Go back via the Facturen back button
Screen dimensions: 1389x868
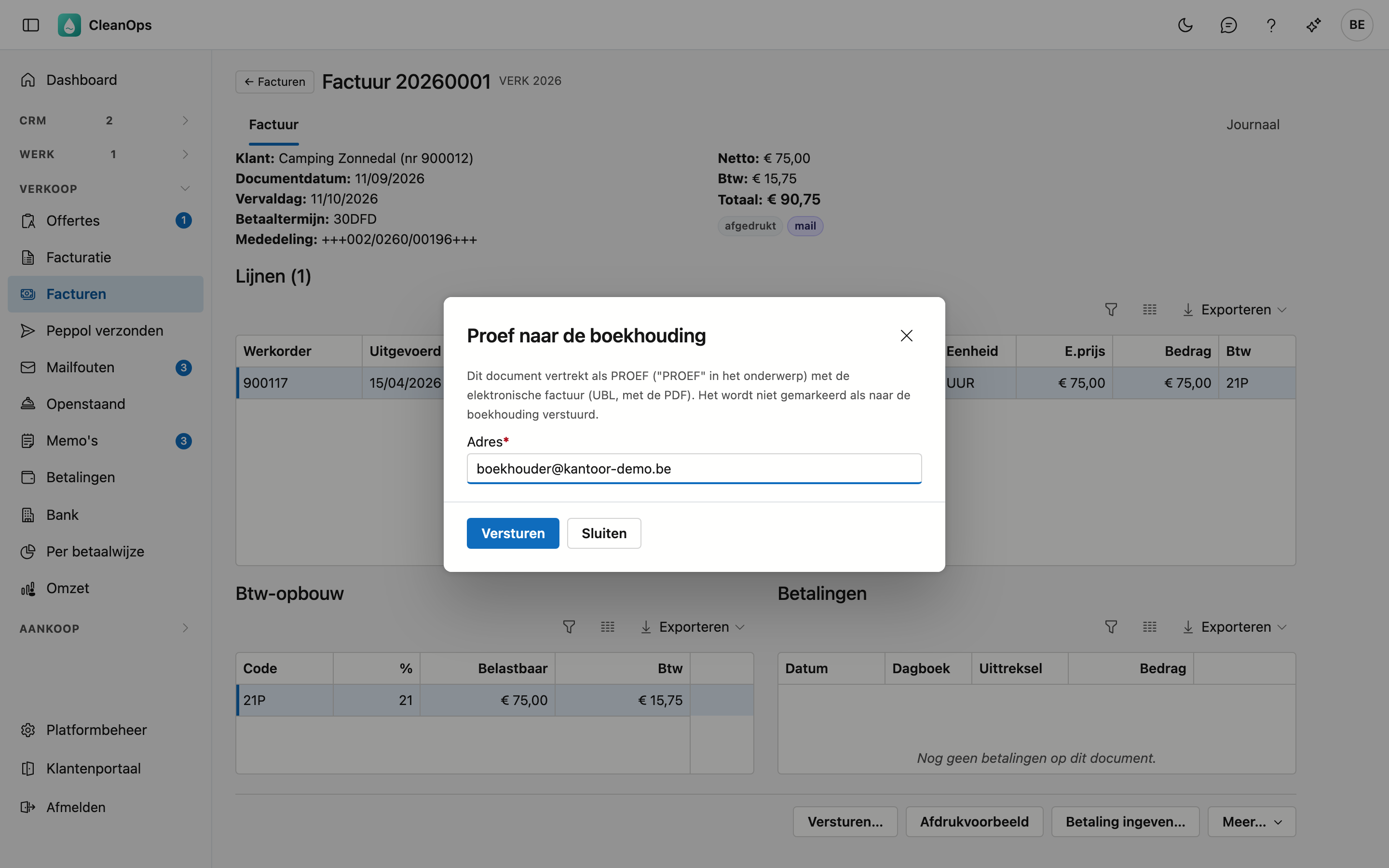tap(274, 82)
